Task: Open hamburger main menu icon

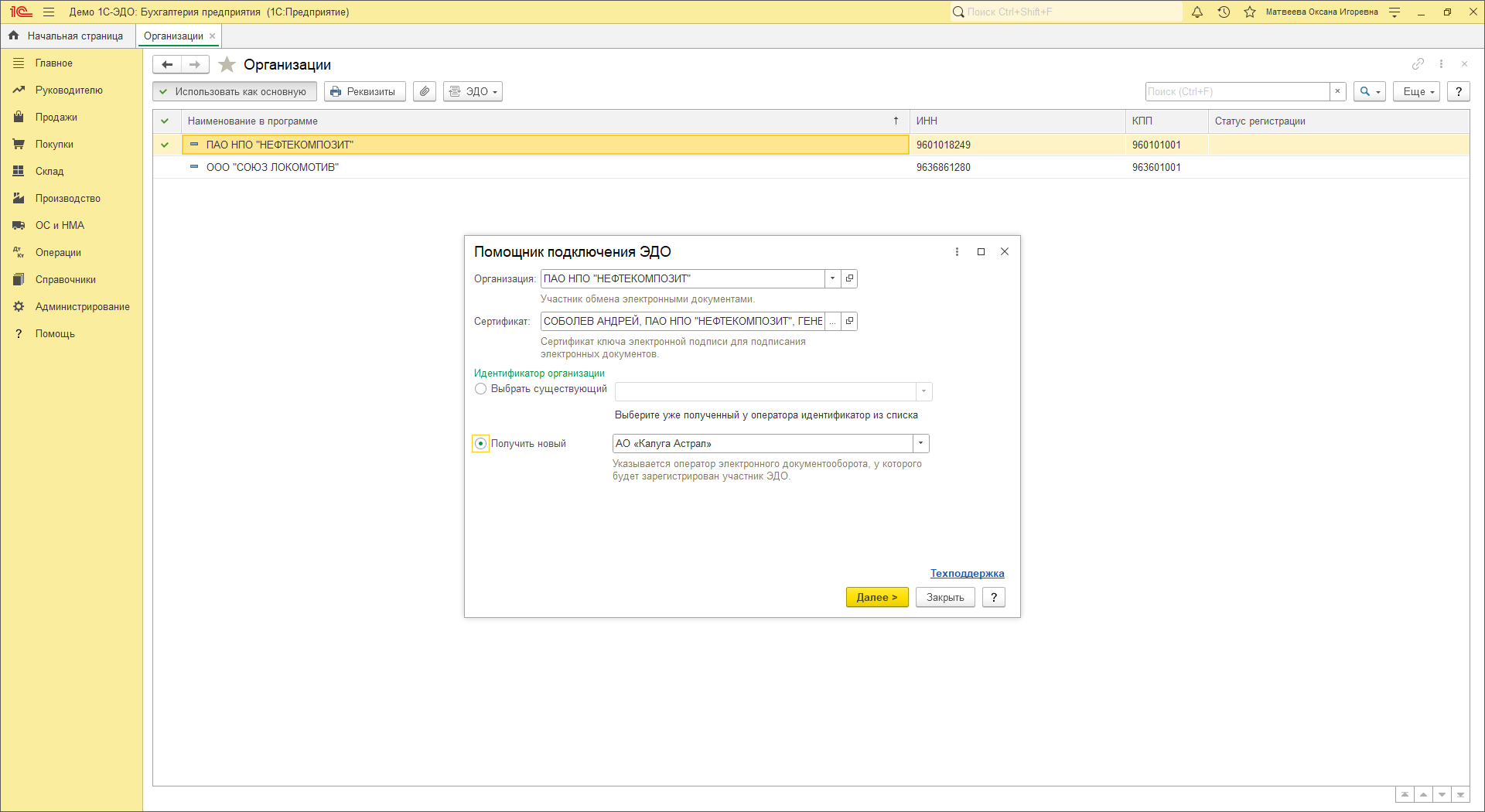Action: [49, 12]
